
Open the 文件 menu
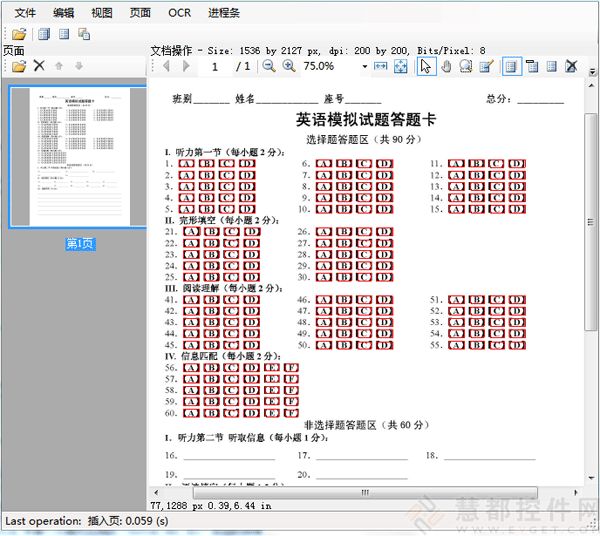click(26, 13)
